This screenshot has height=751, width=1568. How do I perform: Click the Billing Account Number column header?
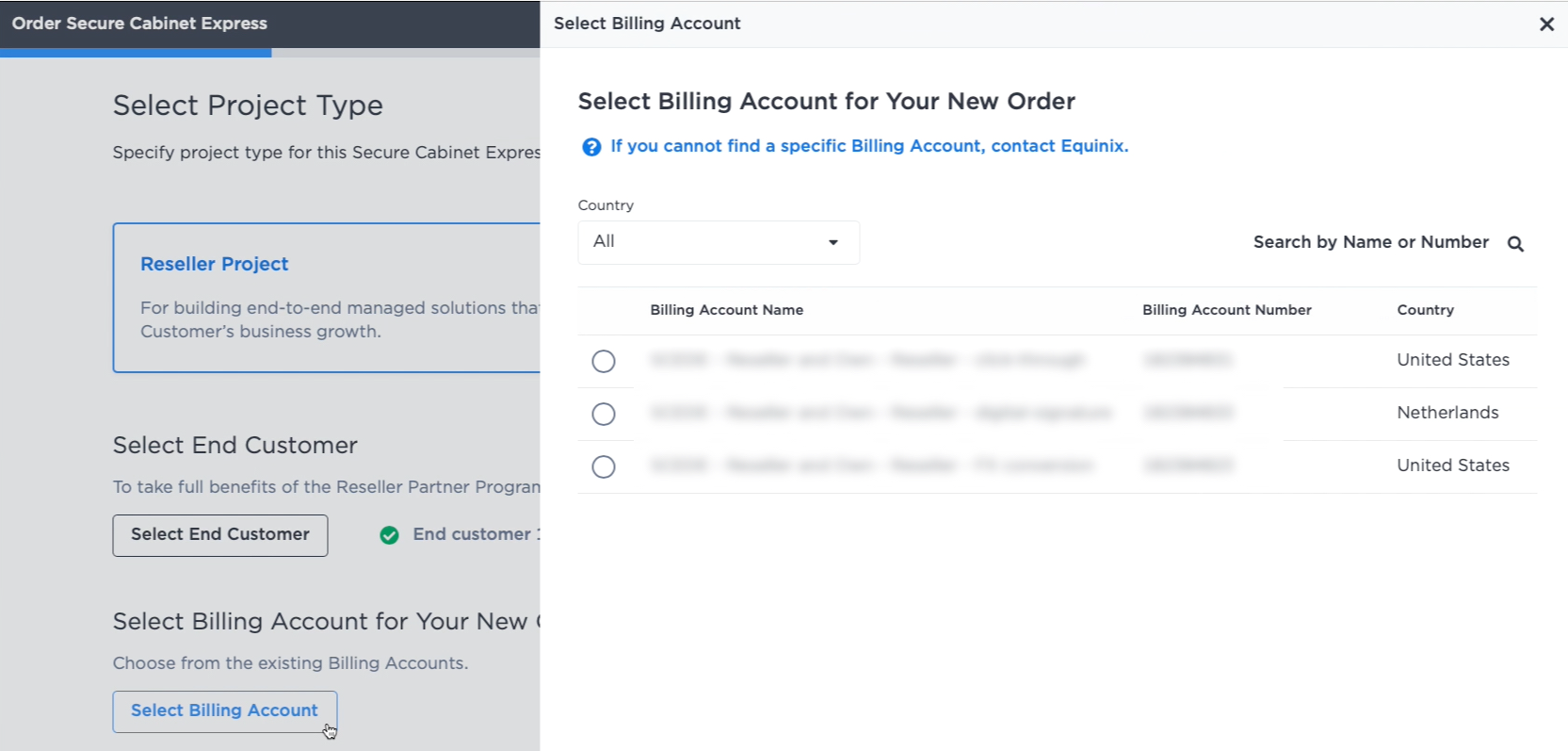coord(1226,310)
